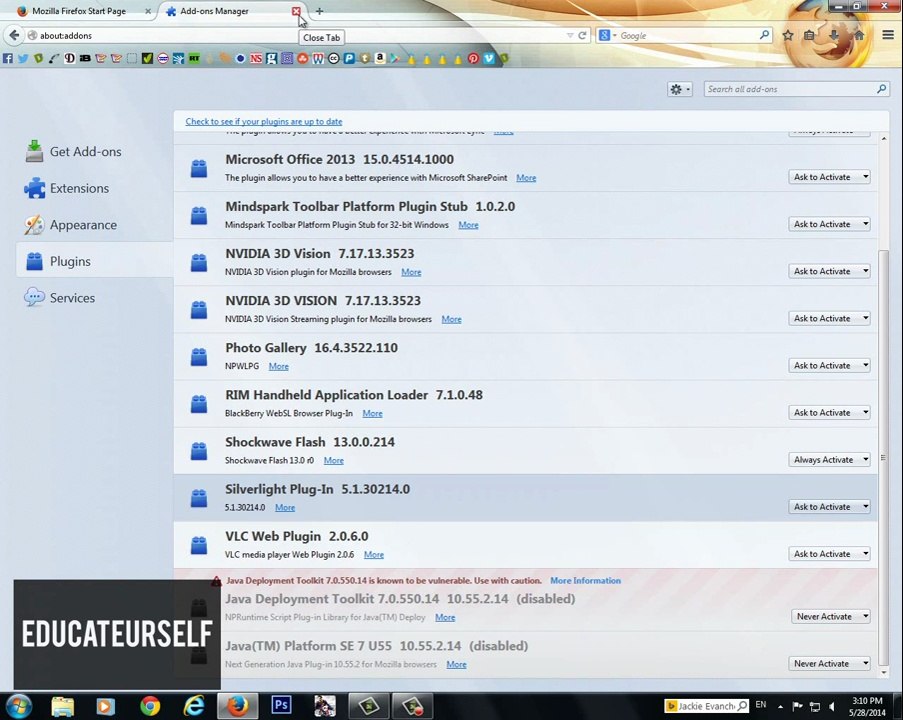Open the PayPal bookmark icon

click(x=349, y=58)
